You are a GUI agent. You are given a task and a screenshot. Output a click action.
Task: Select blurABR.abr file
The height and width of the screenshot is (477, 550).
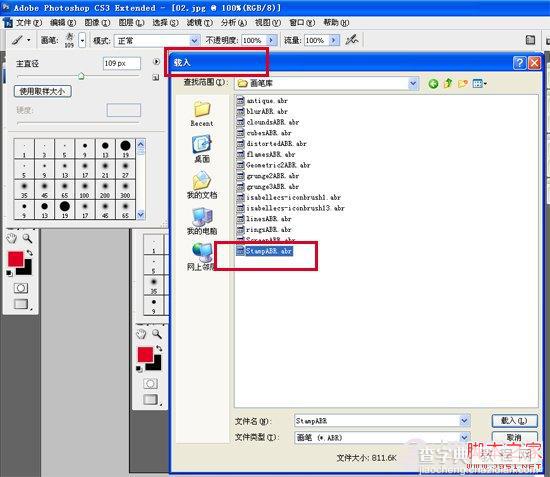click(262, 112)
